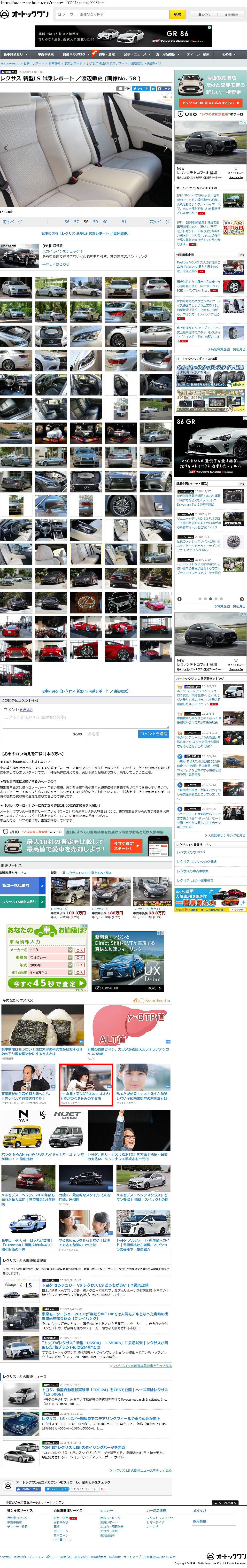Click the ログイン button in header

[204, 14]
